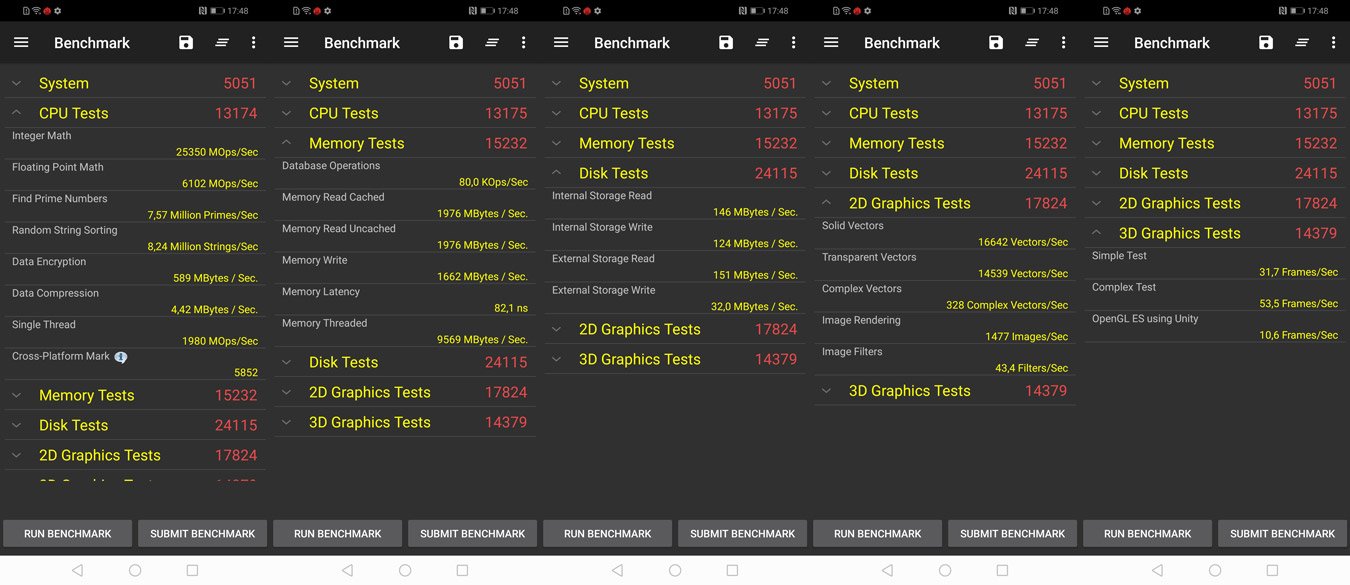The width and height of the screenshot is (1350, 585).
Task: Select the Integer Math result row
Action: (x=135, y=144)
